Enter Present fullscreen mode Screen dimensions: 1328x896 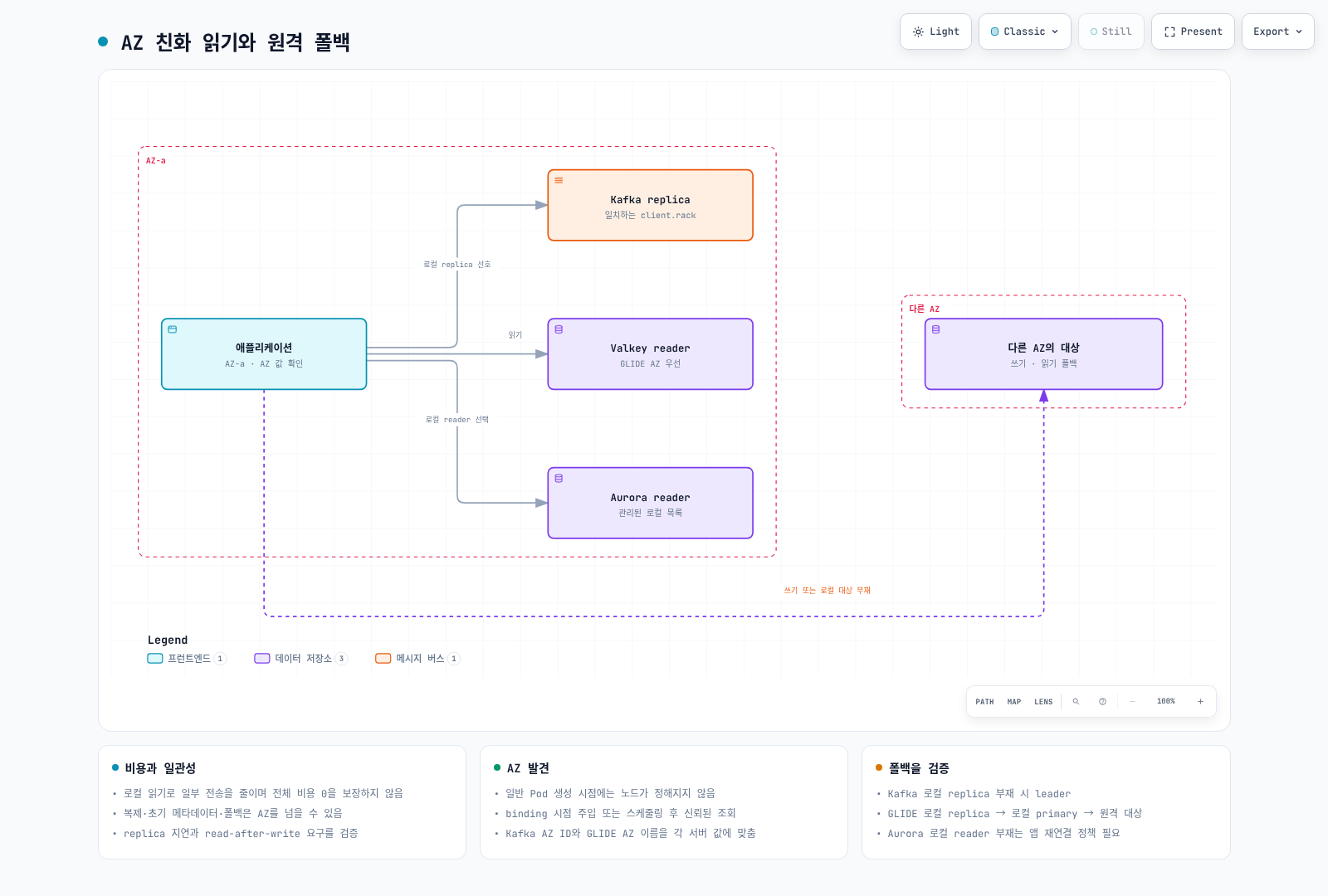(x=1193, y=32)
